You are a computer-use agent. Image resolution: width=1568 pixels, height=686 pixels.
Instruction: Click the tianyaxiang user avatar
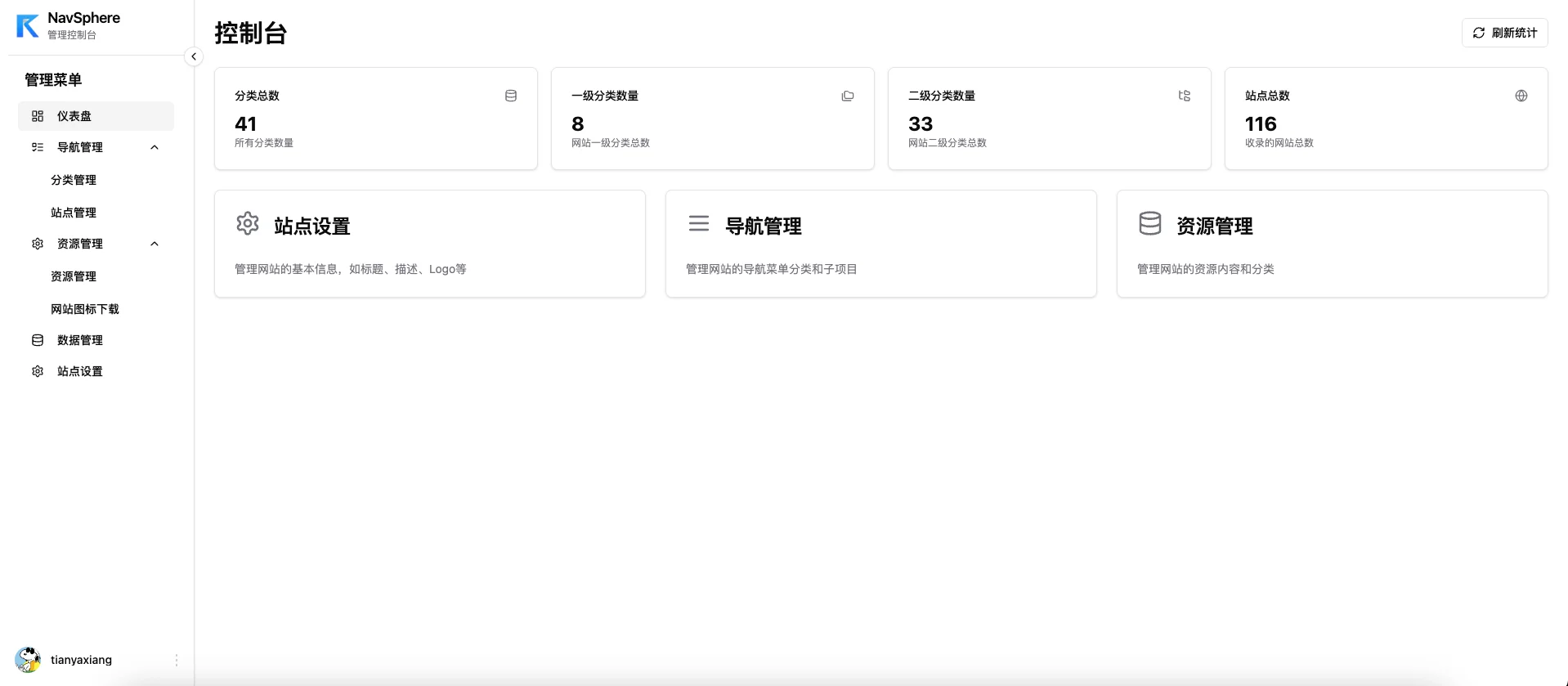28,660
